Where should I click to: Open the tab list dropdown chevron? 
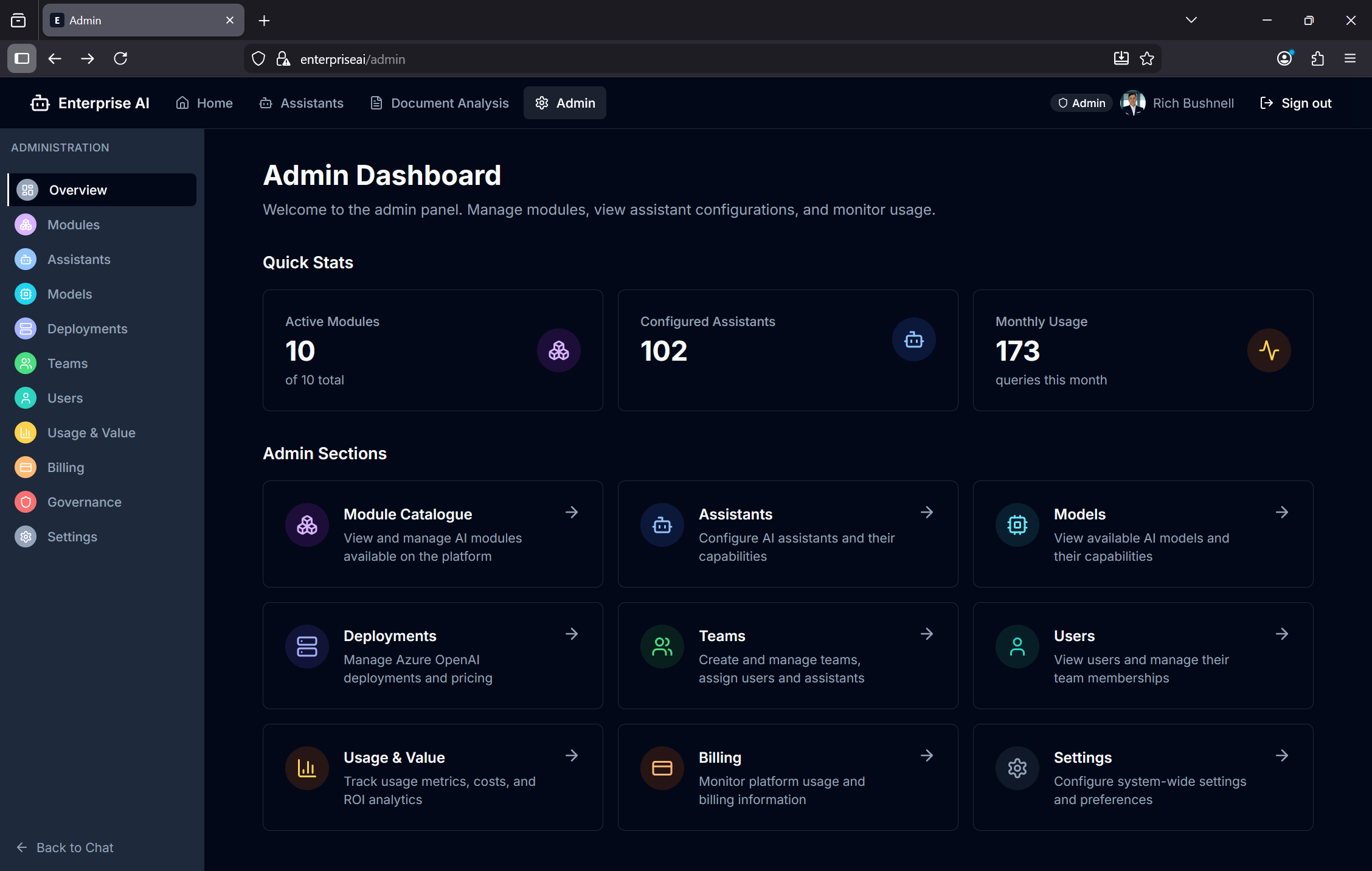pyautogui.click(x=1191, y=19)
